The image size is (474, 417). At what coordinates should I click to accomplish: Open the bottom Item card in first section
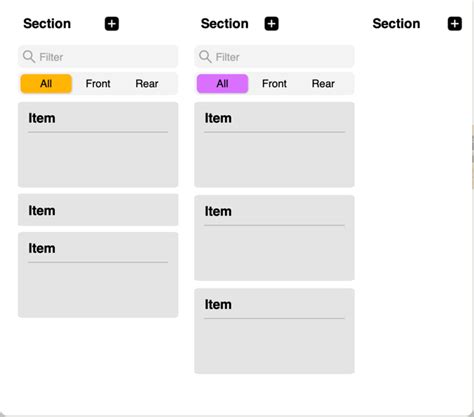[98, 275]
